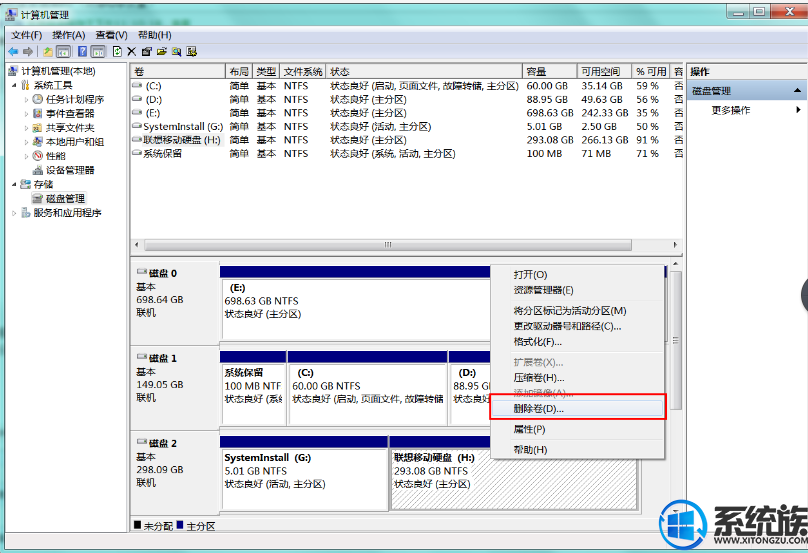Click the green Refresh icon in toolbar

click(117, 52)
